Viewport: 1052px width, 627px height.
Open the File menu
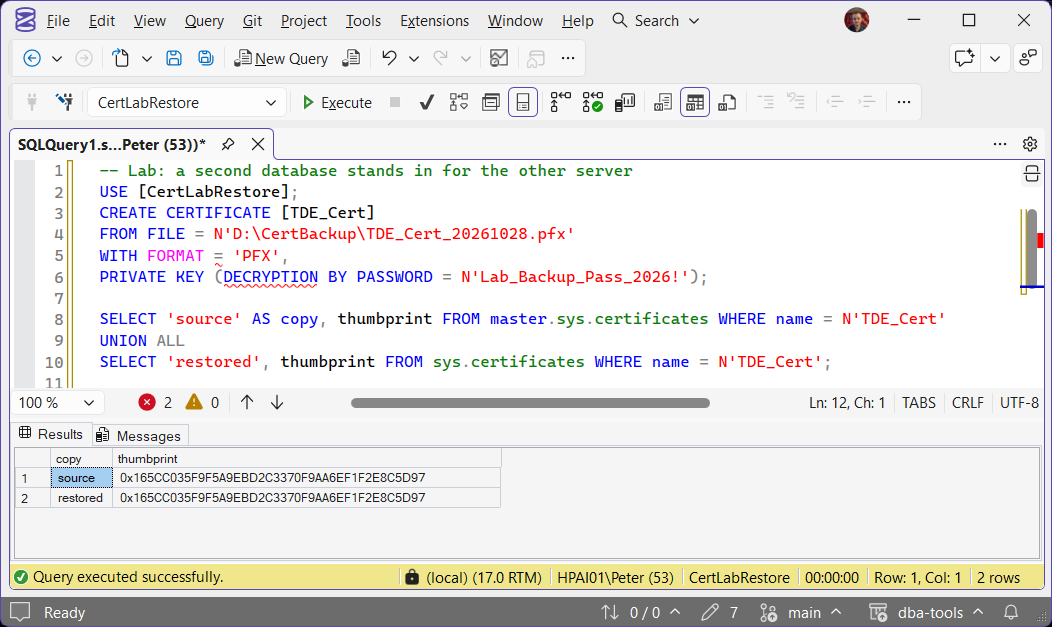58,21
